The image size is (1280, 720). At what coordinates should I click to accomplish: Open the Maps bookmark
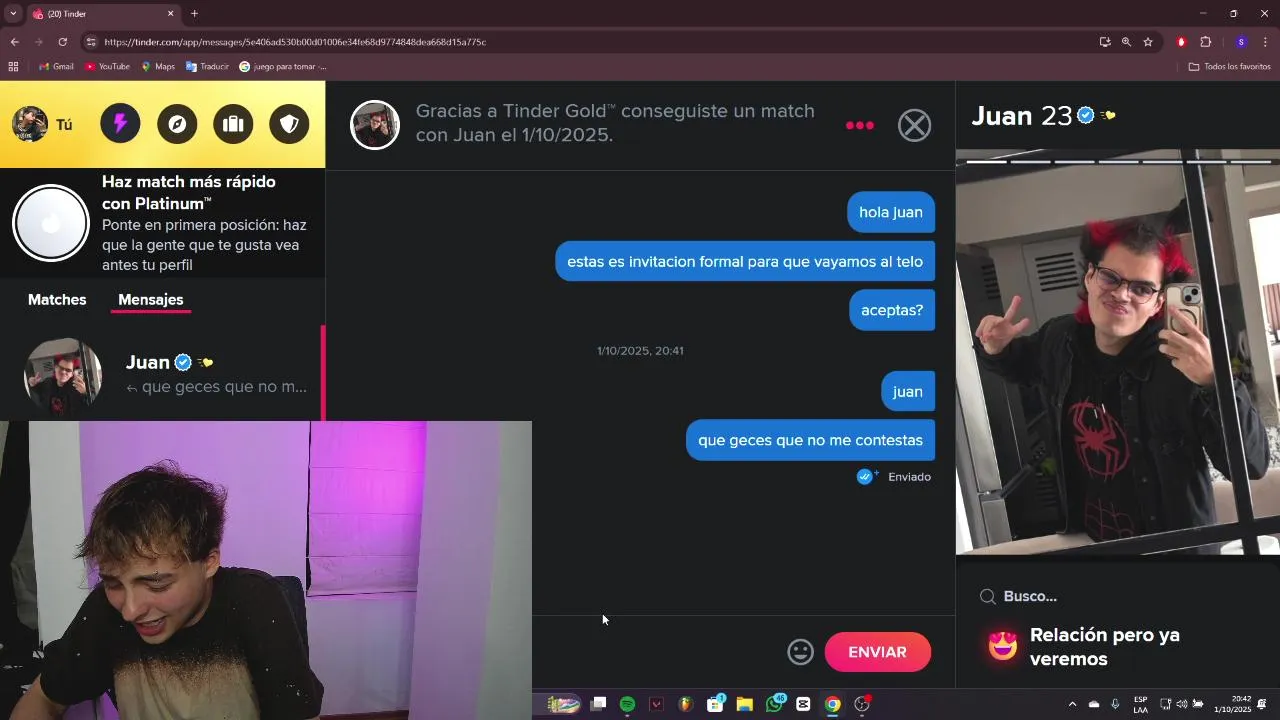pyautogui.click(x=158, y=67)
